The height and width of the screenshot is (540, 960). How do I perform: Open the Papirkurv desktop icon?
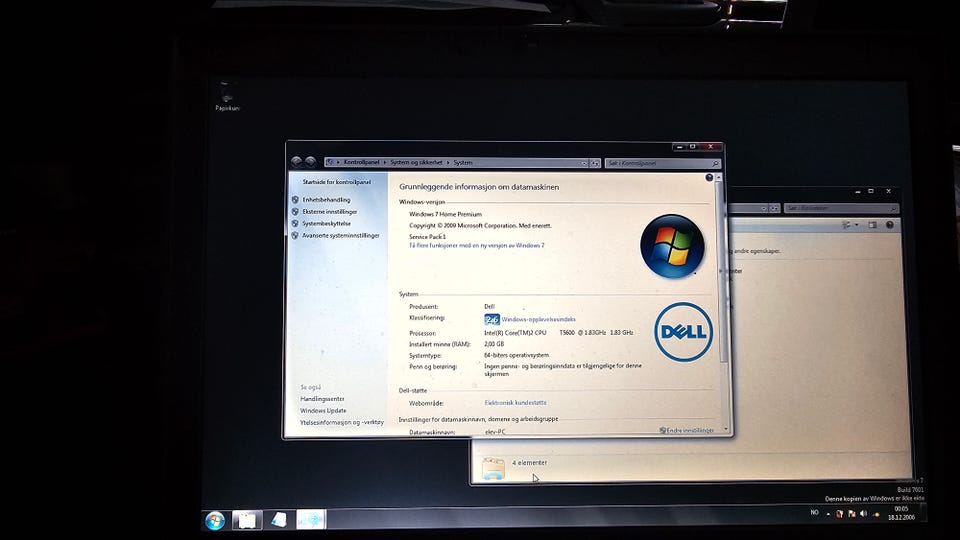[x=227, y=97]
